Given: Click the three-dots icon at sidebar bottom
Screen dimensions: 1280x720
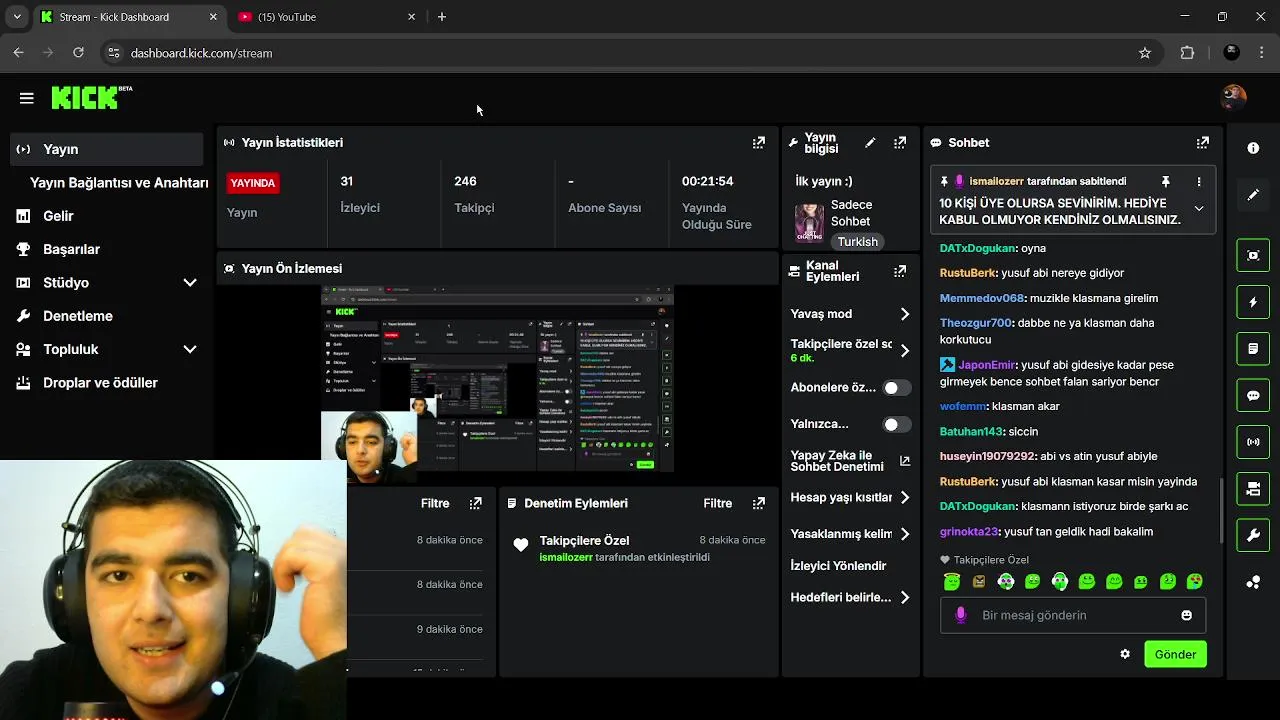Looking at the screenshot, I should 1253,582.
